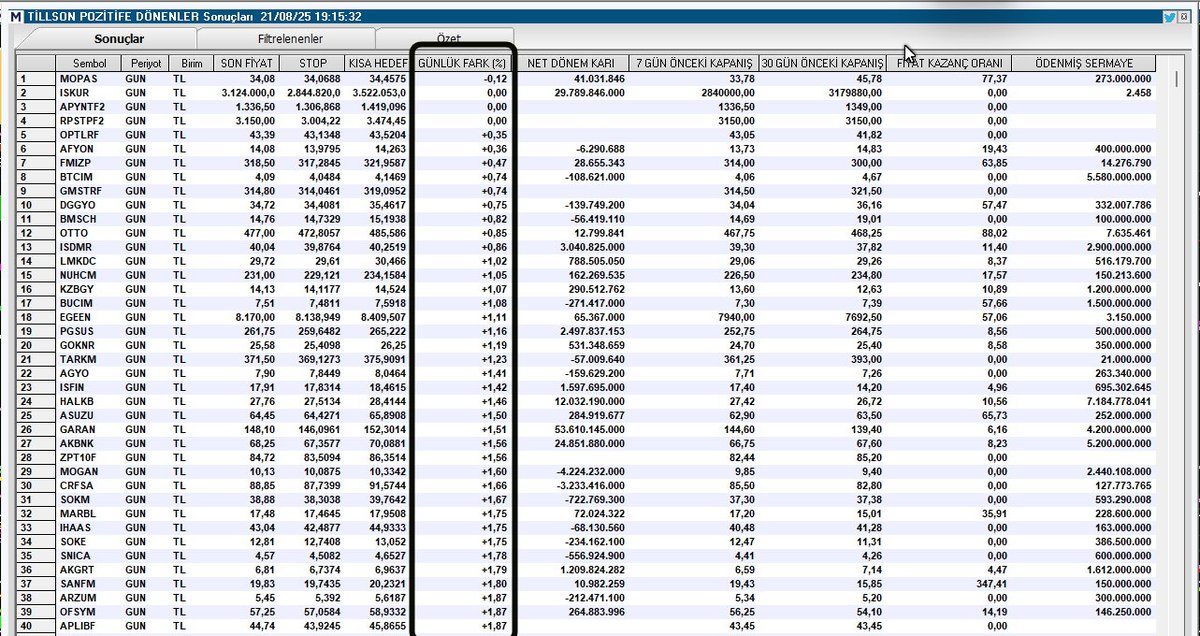Select the BTCIM symbol cell

pos(74,176)
